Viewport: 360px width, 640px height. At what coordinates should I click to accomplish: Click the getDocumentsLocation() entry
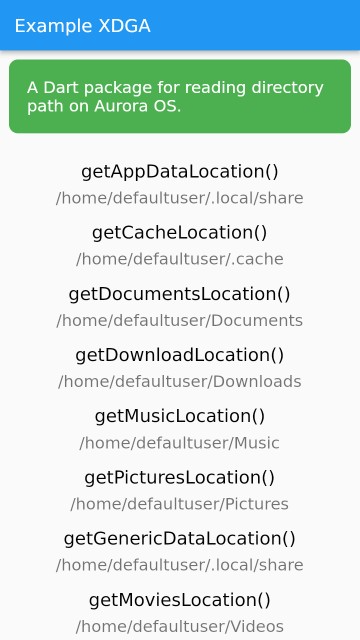(180, 294)
